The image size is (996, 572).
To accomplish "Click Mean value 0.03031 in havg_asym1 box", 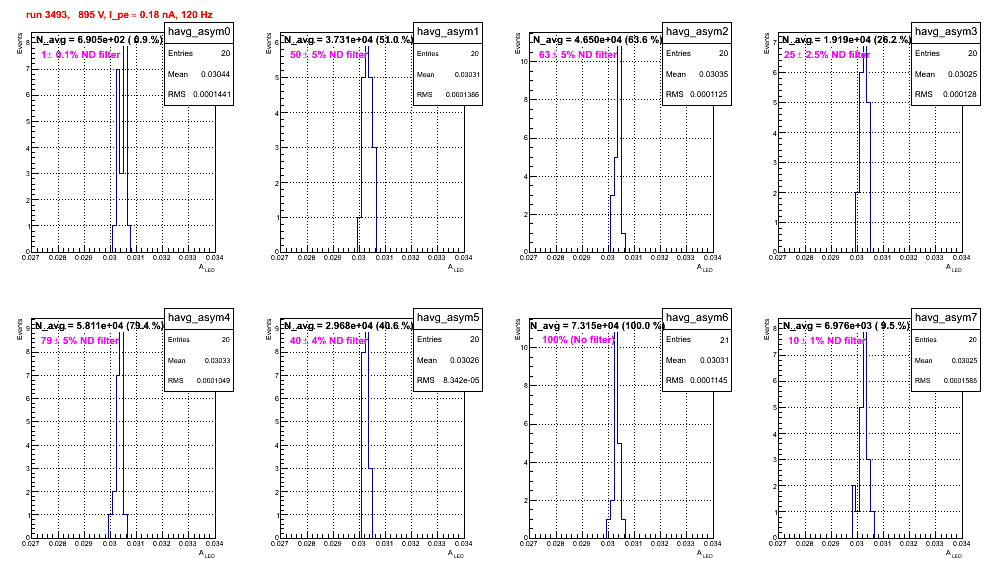I will (x=467, y=75).
